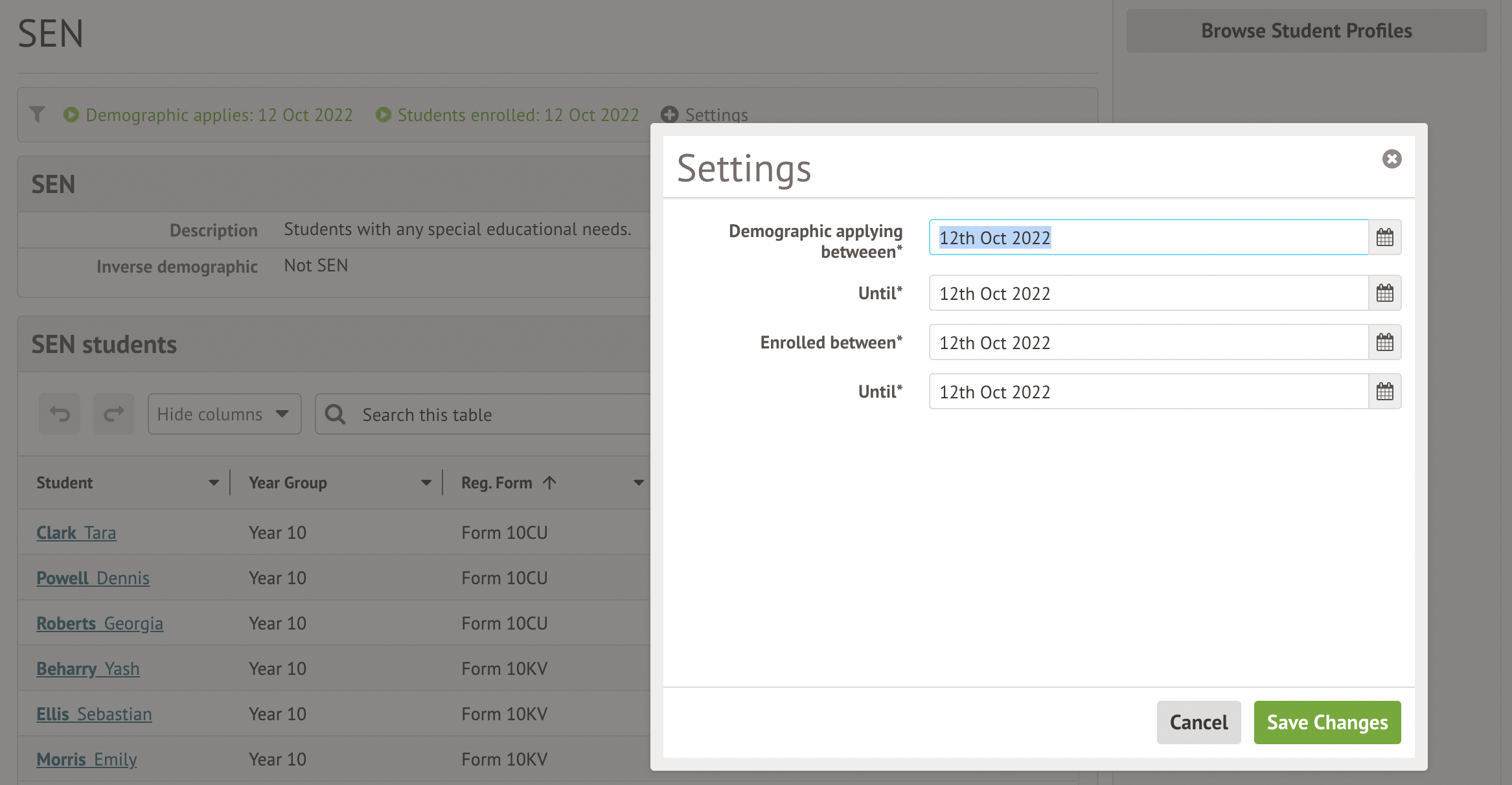
Task: Click the Demographic applies: 12 Oct 2022 filter
Action: point(209,115)
